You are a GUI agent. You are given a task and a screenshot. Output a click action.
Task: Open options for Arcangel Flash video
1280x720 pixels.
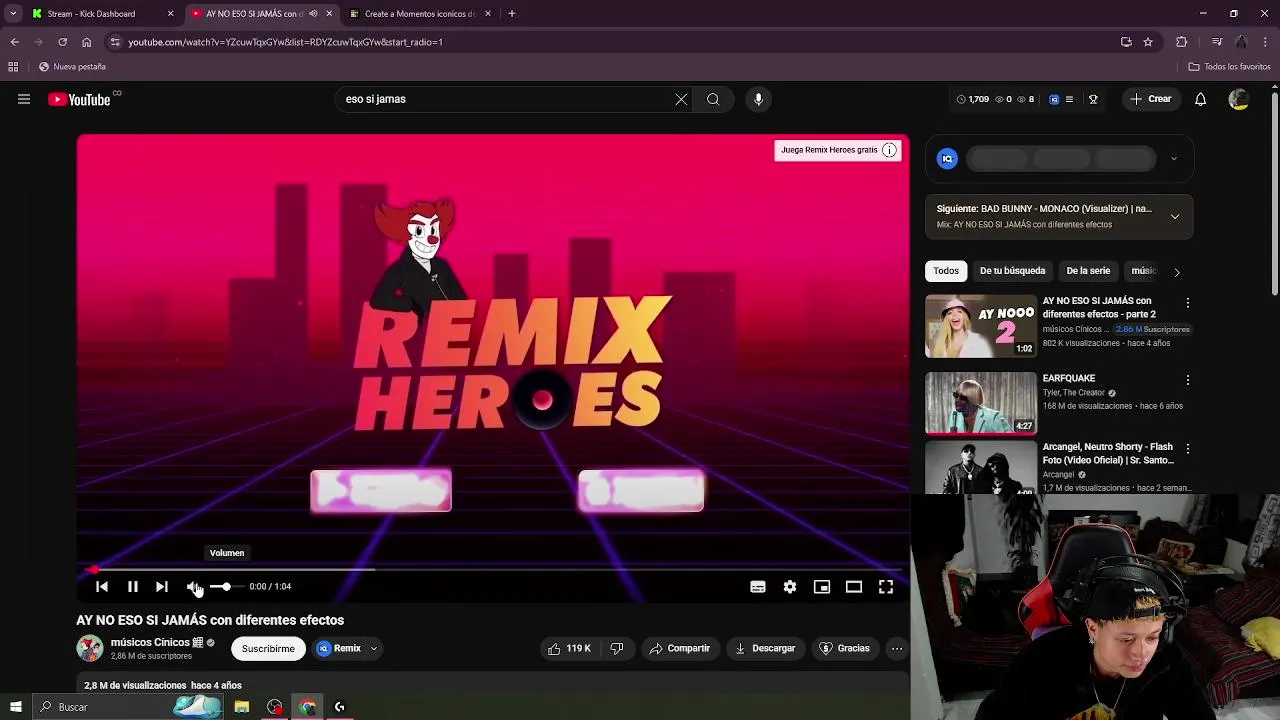pos(1187,449)
